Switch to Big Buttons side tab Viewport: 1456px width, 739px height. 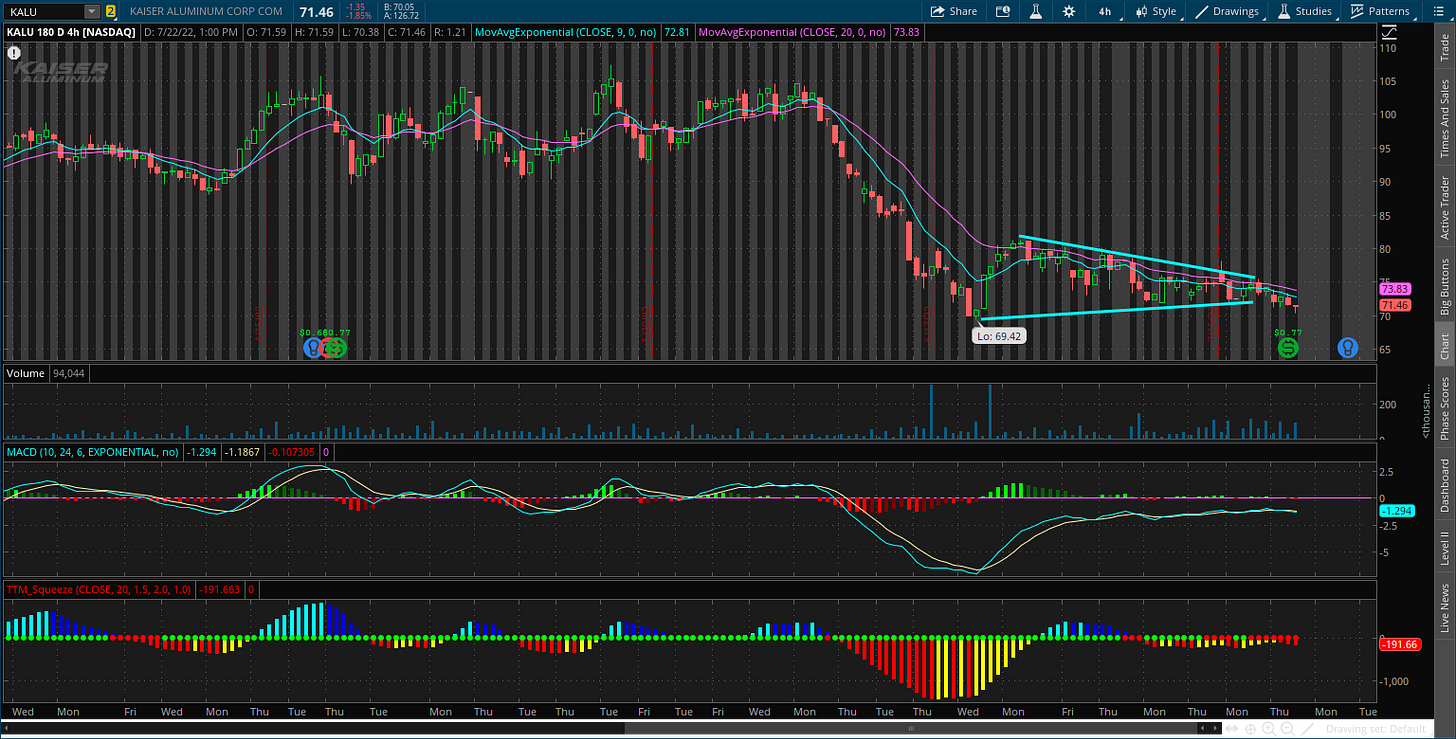tap(1445, 287)
